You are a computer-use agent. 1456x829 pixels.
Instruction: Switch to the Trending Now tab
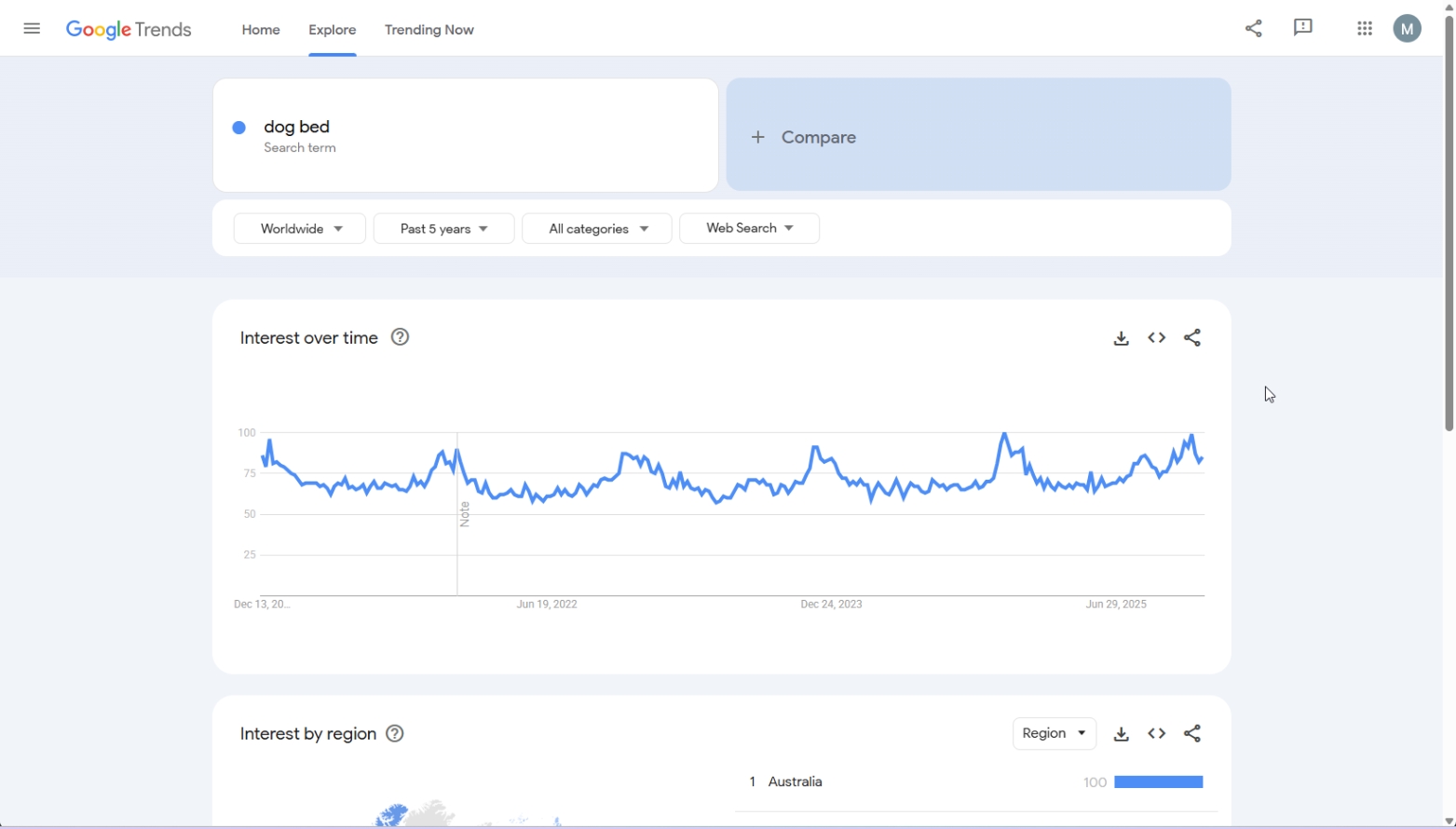429,29
